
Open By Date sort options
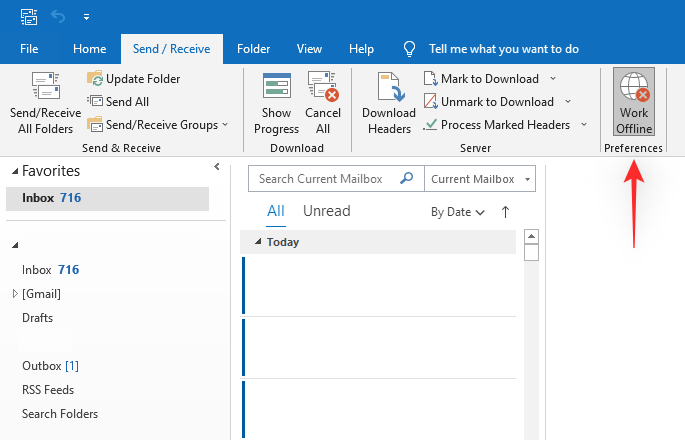[457, 212]
